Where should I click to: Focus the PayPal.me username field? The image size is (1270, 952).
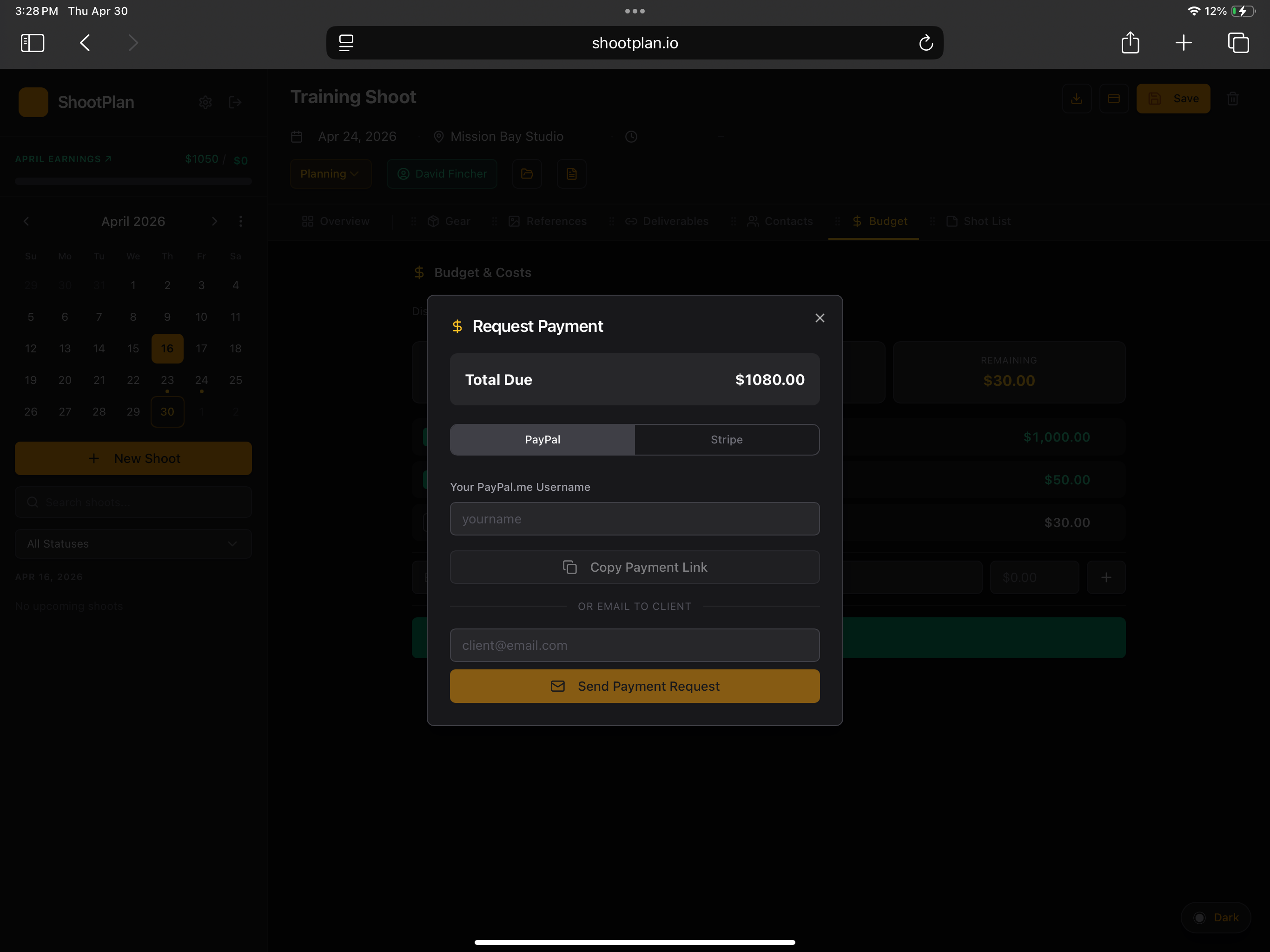click(635, 519)
